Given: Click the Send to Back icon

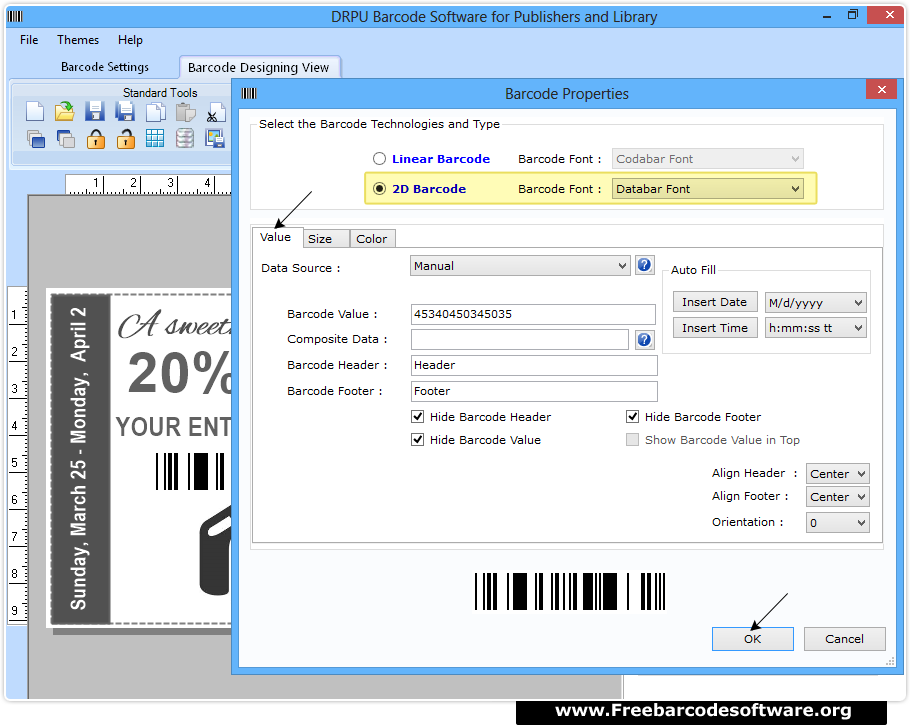Looking at the screenshot, I should (x=66, y=139).
